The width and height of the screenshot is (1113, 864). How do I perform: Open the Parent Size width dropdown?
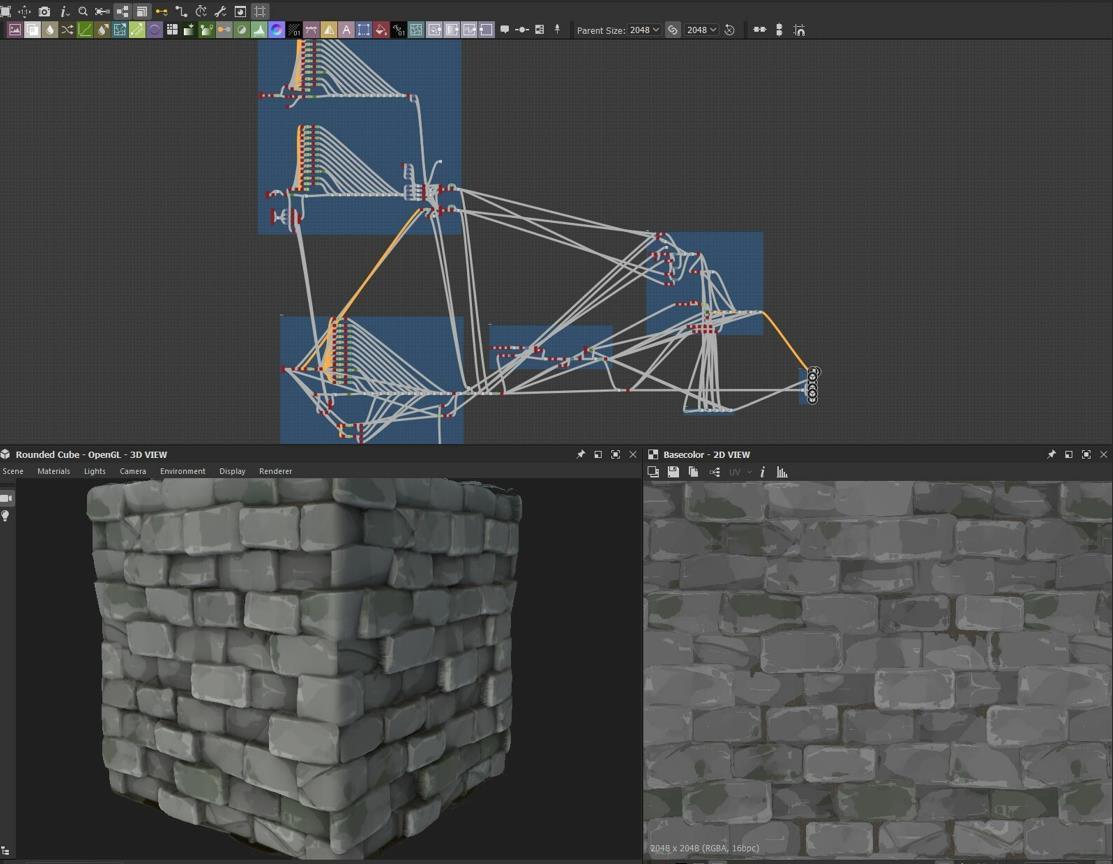click(644, 30)
